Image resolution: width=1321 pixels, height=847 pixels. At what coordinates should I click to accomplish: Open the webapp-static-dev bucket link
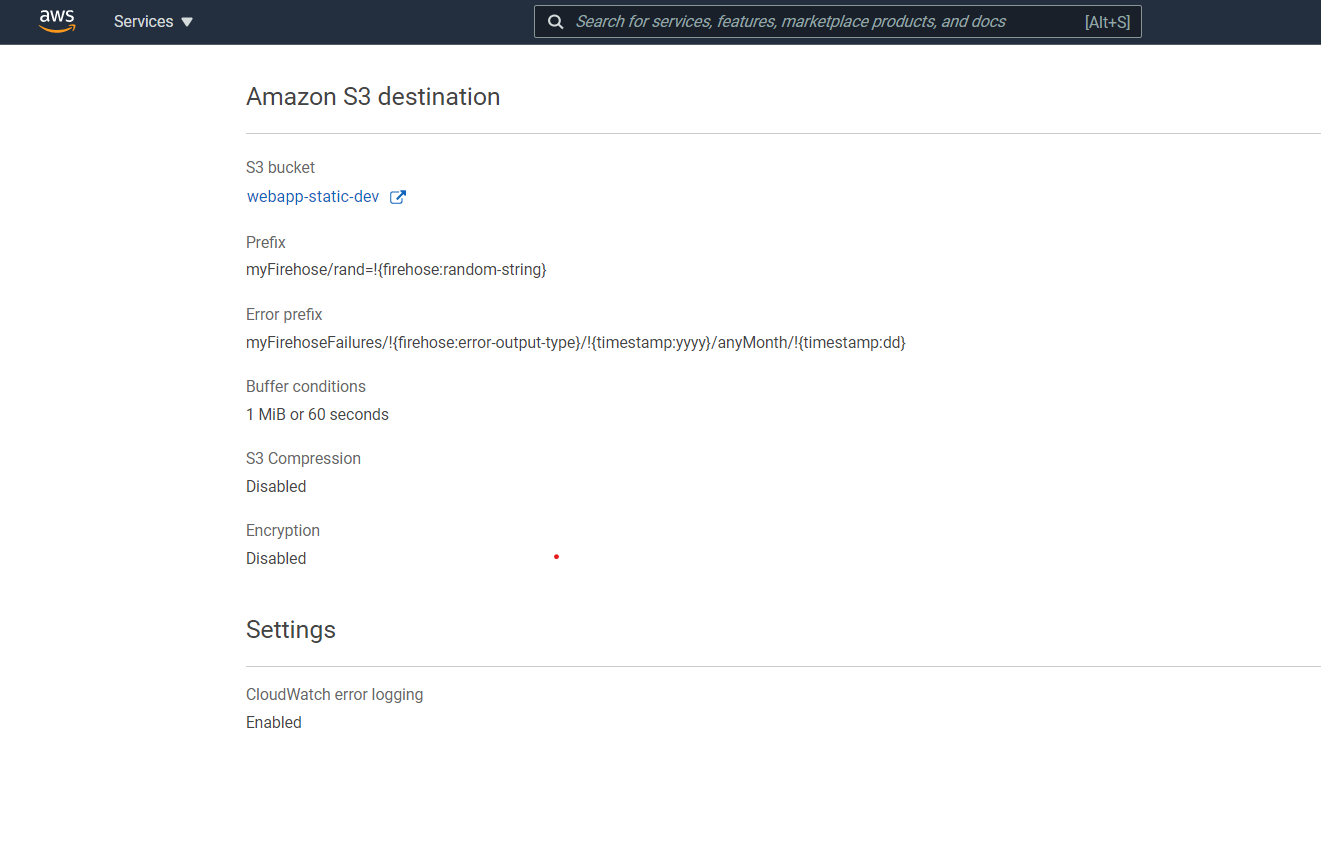point(313,197)
